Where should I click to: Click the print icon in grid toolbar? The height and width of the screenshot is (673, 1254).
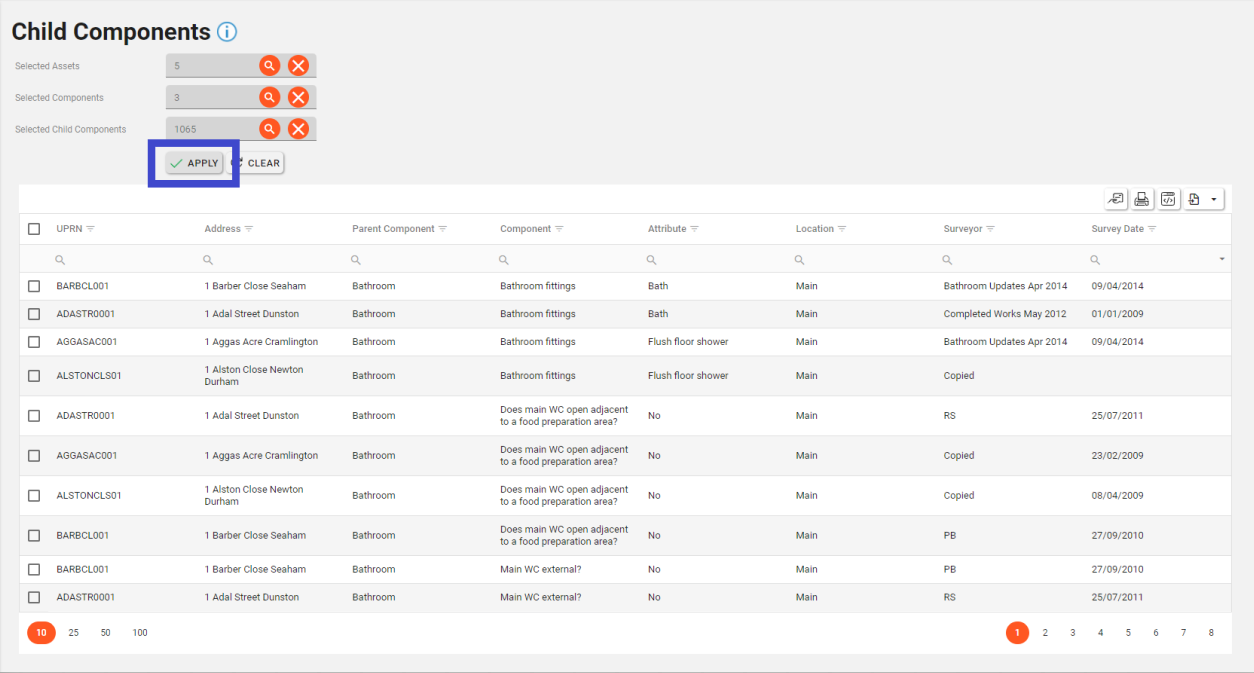(x=1142, y=200)
